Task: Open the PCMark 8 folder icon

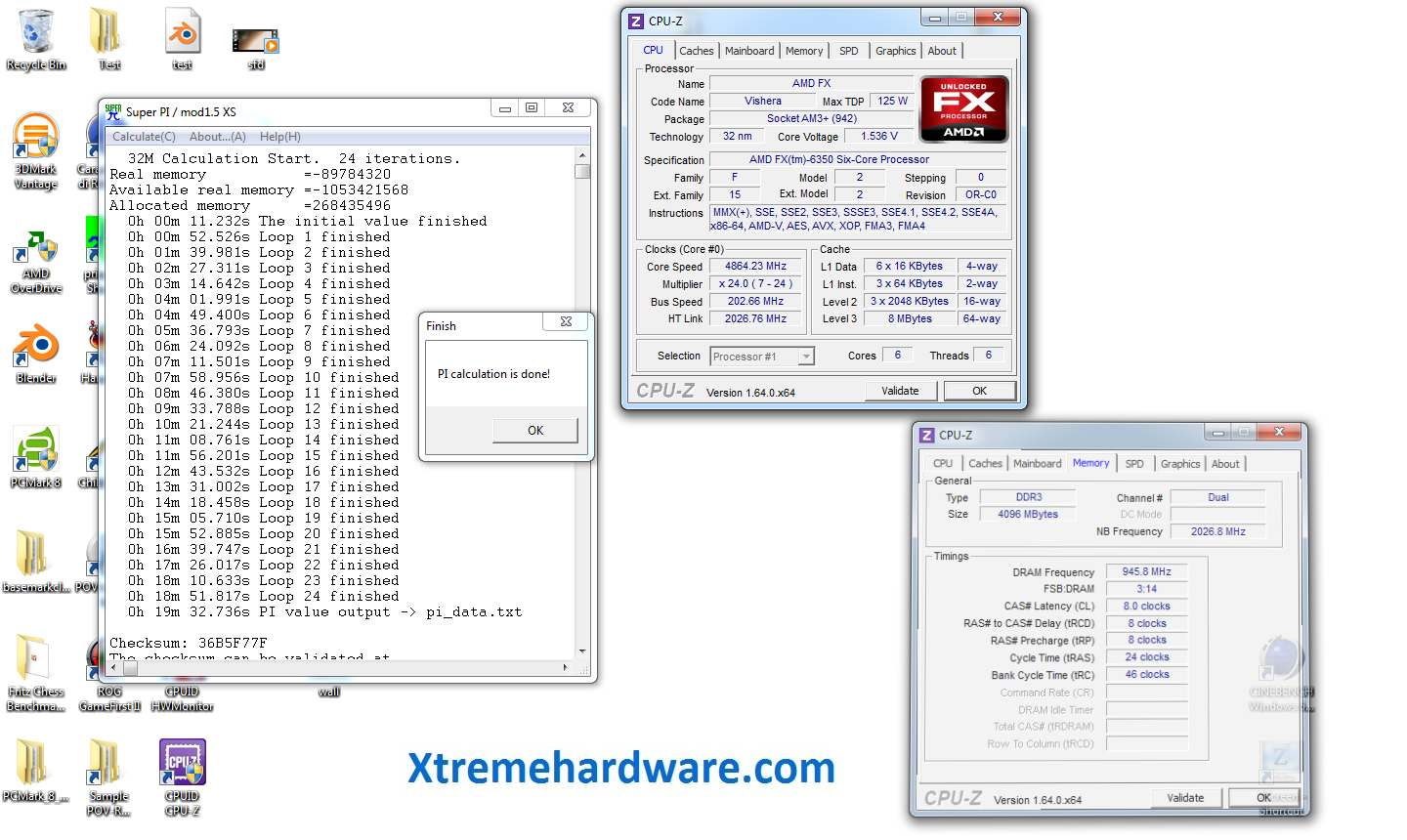Action: (x=36, y=772)
